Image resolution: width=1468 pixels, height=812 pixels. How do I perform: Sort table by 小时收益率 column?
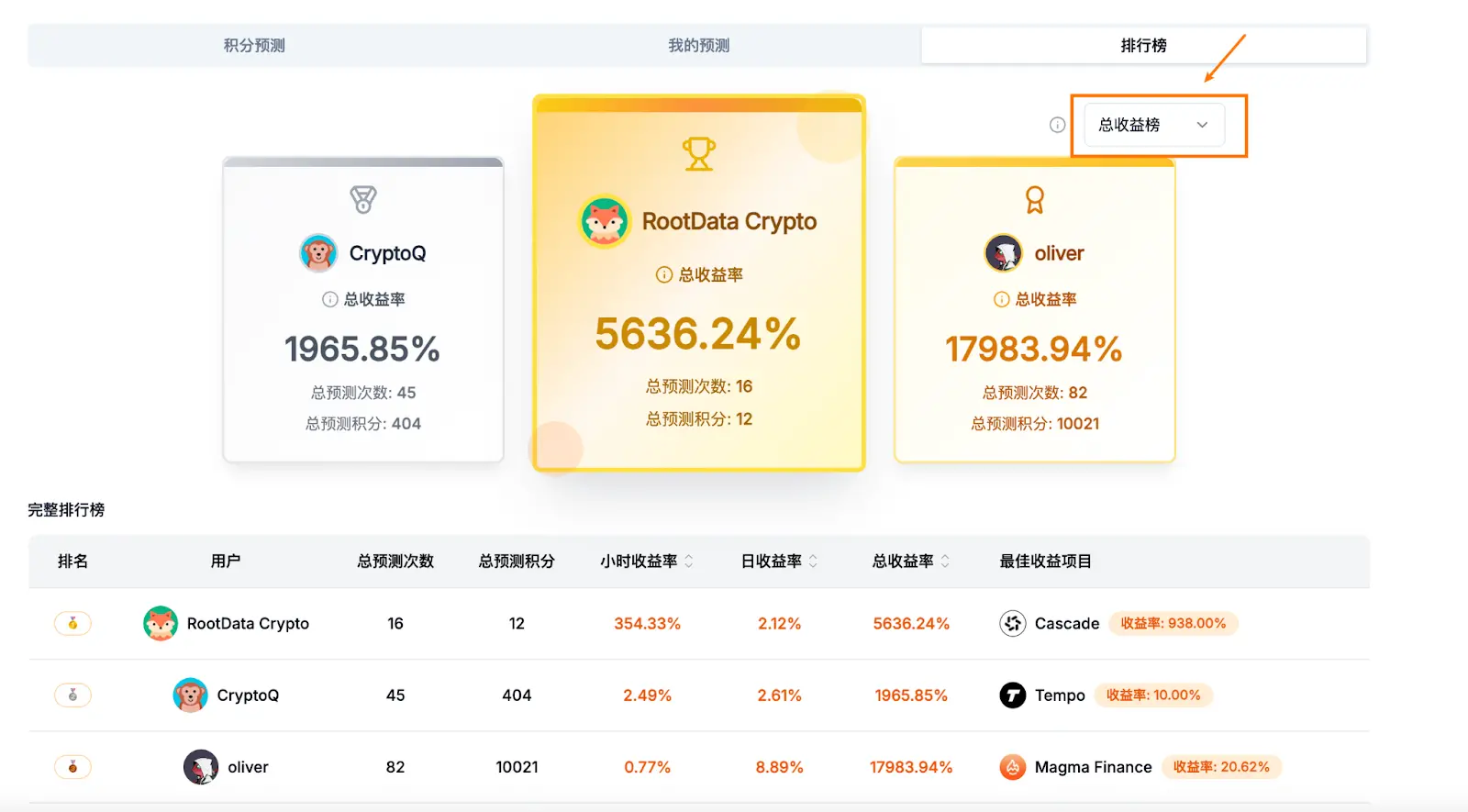coord(688,562)
